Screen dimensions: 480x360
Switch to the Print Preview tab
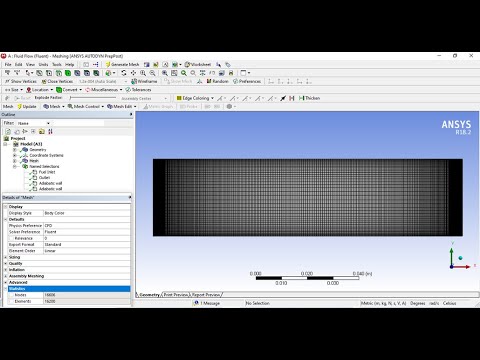pyautogui.click(x=176, y=295)
